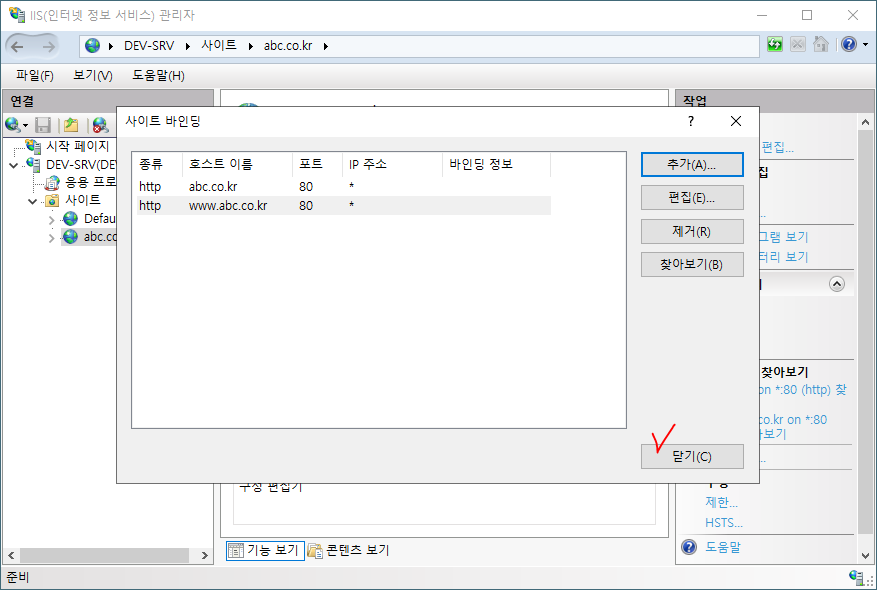Click the status bar network icon
Screen dimensions: 877x590
856,576
